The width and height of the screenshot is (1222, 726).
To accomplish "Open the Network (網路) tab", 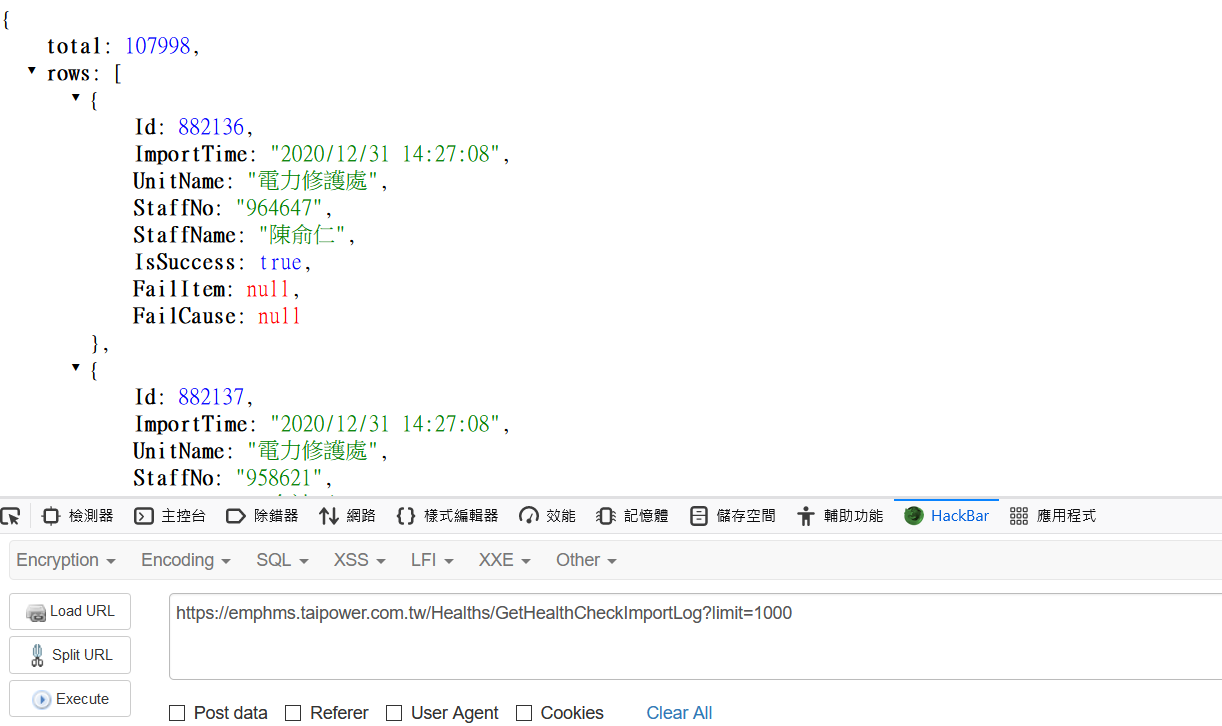I will tap(347, 516).
